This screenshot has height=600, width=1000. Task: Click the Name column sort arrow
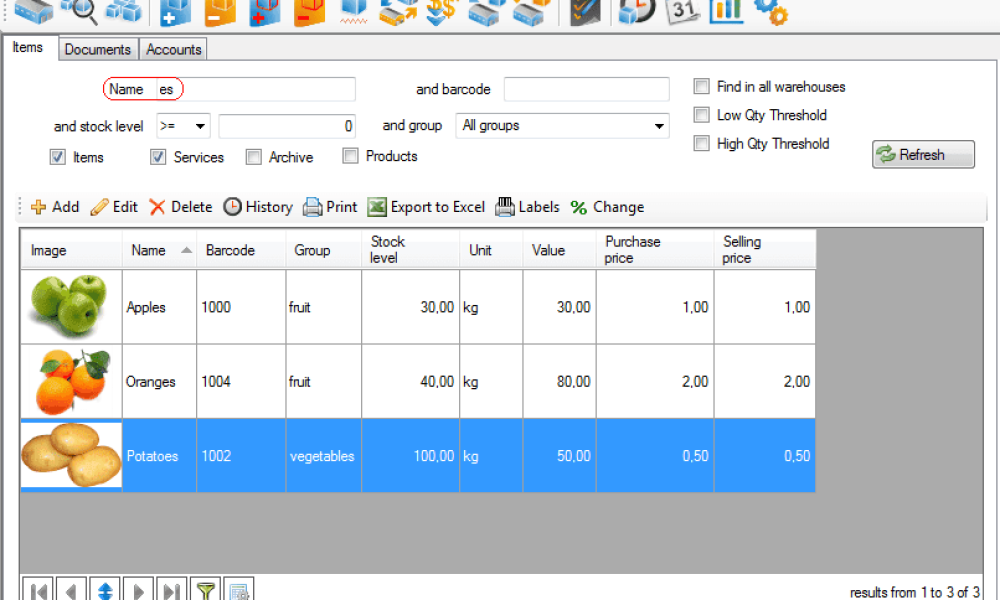tap(186, 250)
